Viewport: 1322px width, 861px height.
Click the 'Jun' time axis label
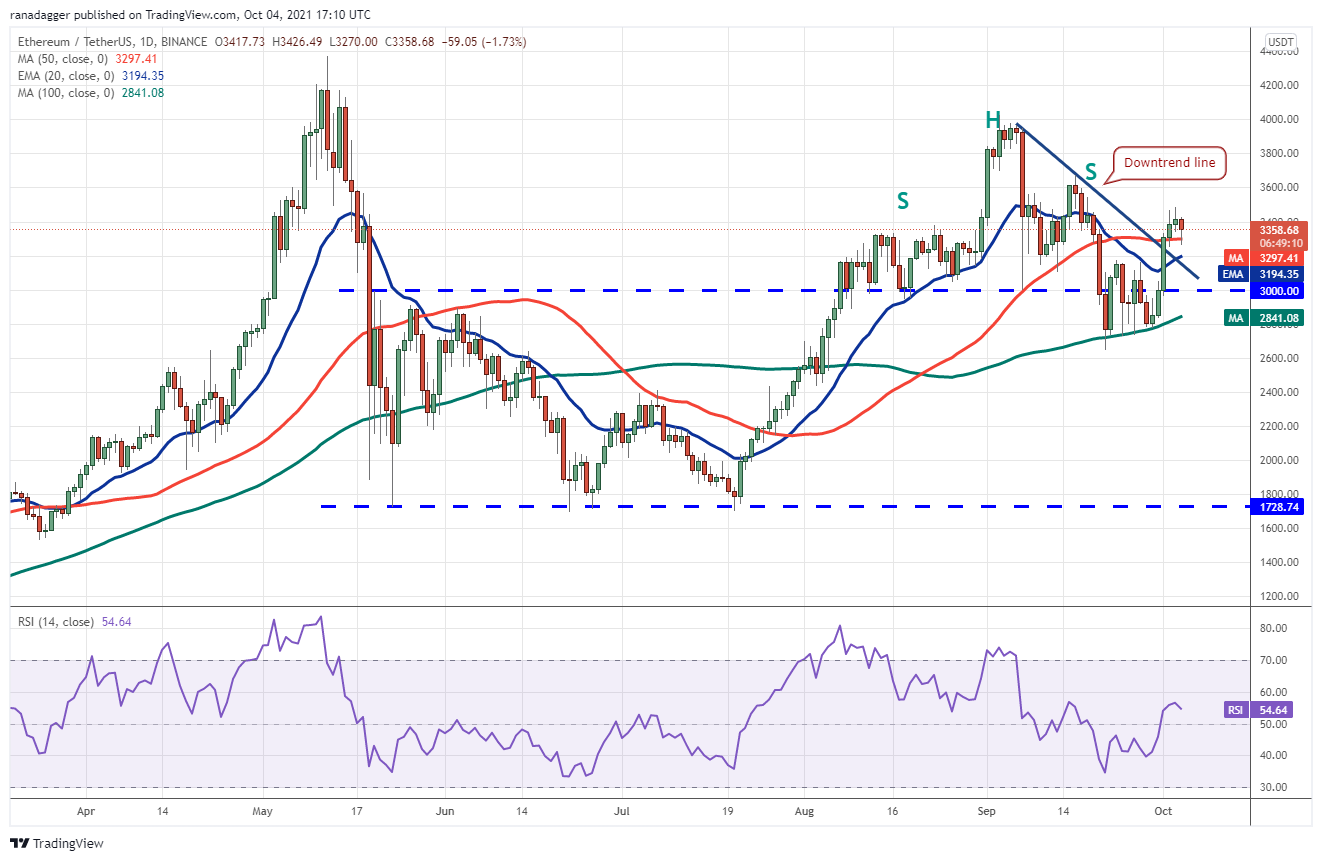tap(446, 812)
